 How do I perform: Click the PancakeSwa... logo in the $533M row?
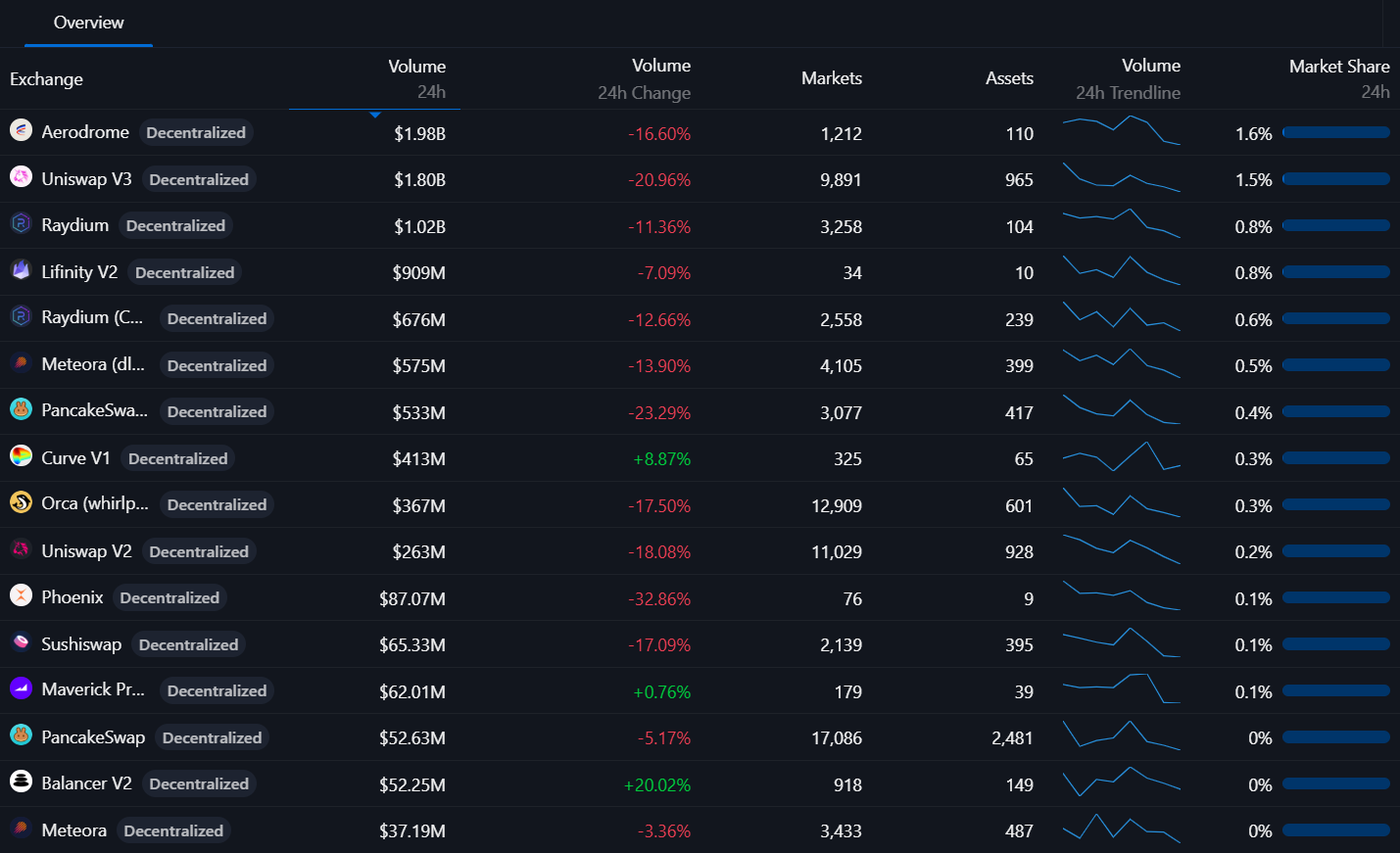[21, 409]
